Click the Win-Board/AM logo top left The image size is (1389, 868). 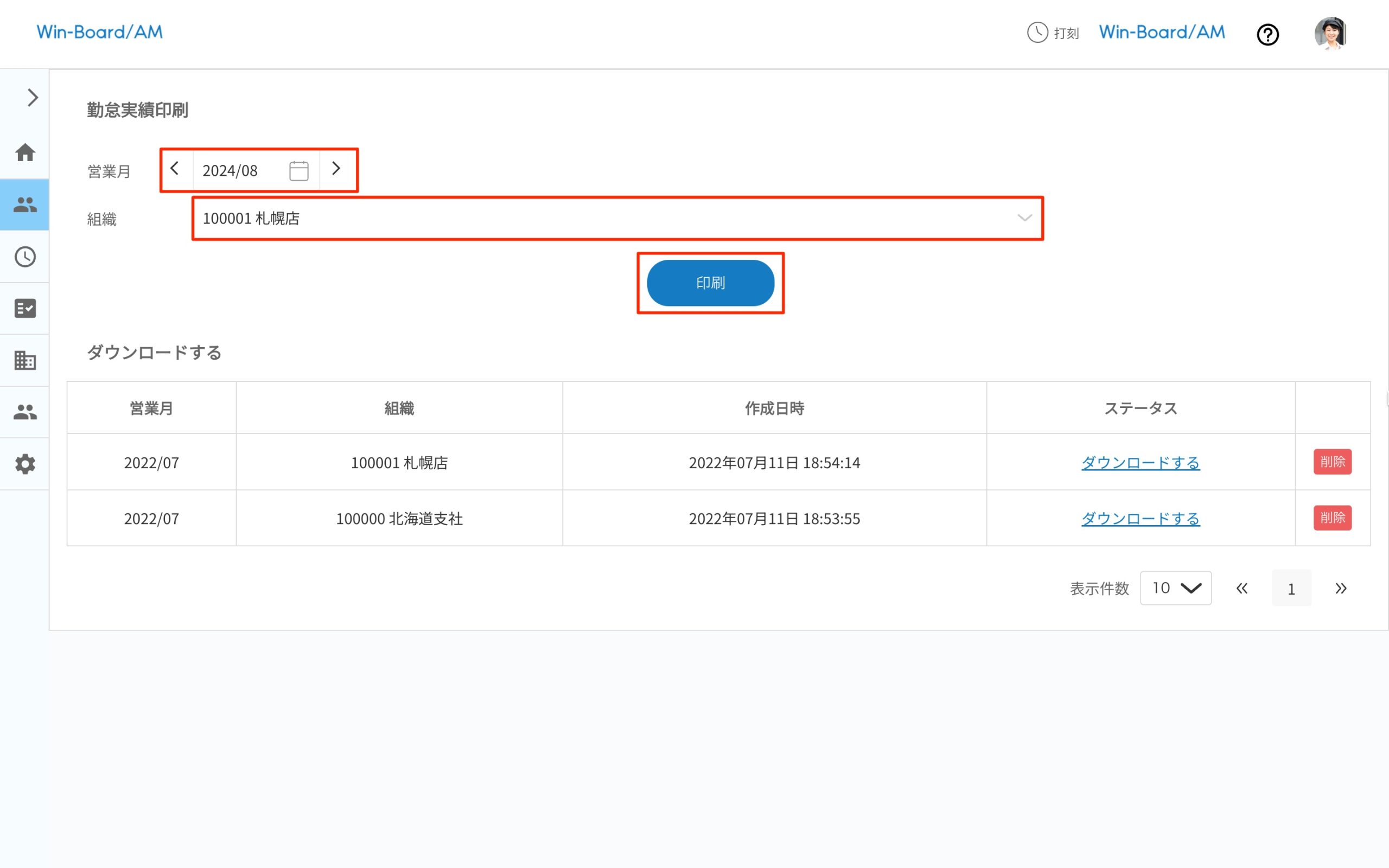(100, 32)
